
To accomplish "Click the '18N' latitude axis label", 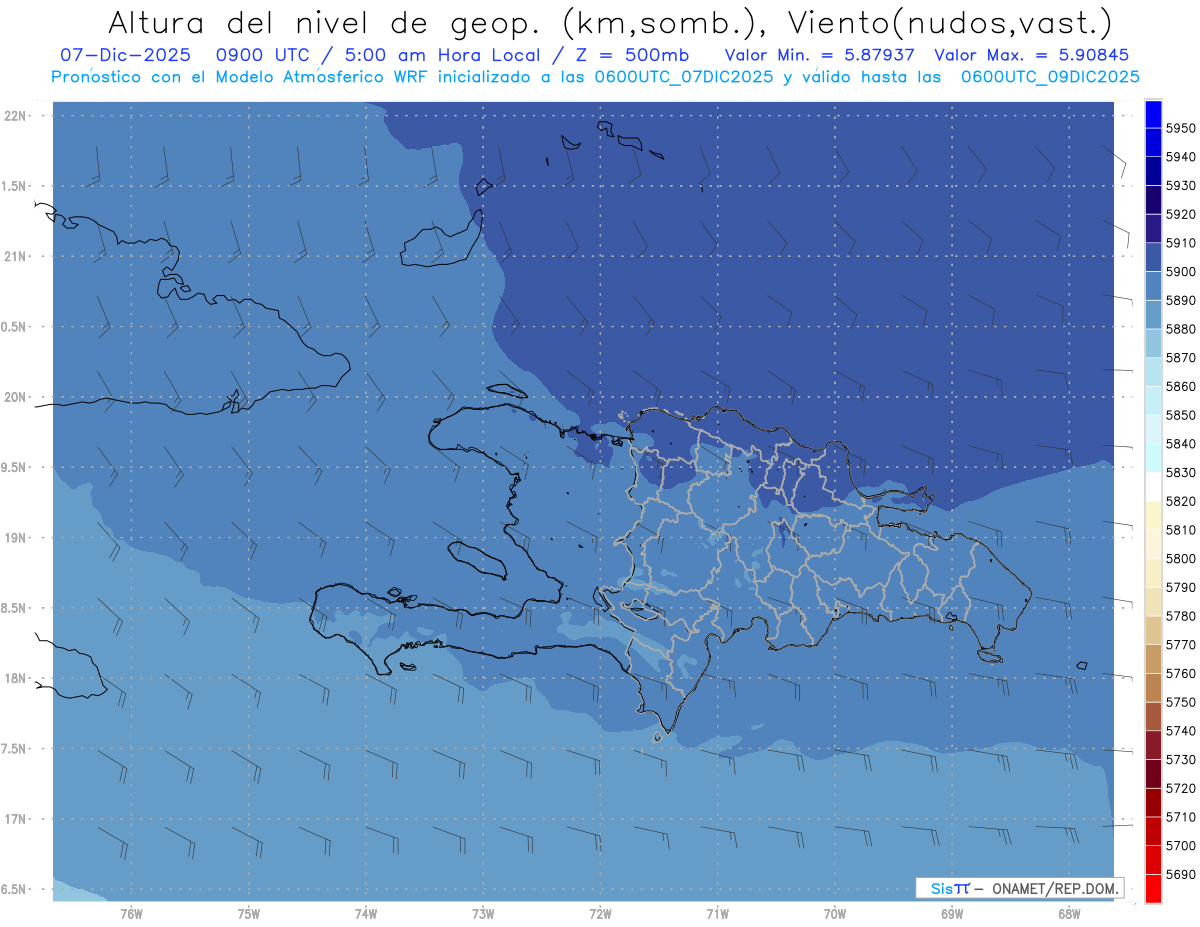I will click(x=16, y=678).
